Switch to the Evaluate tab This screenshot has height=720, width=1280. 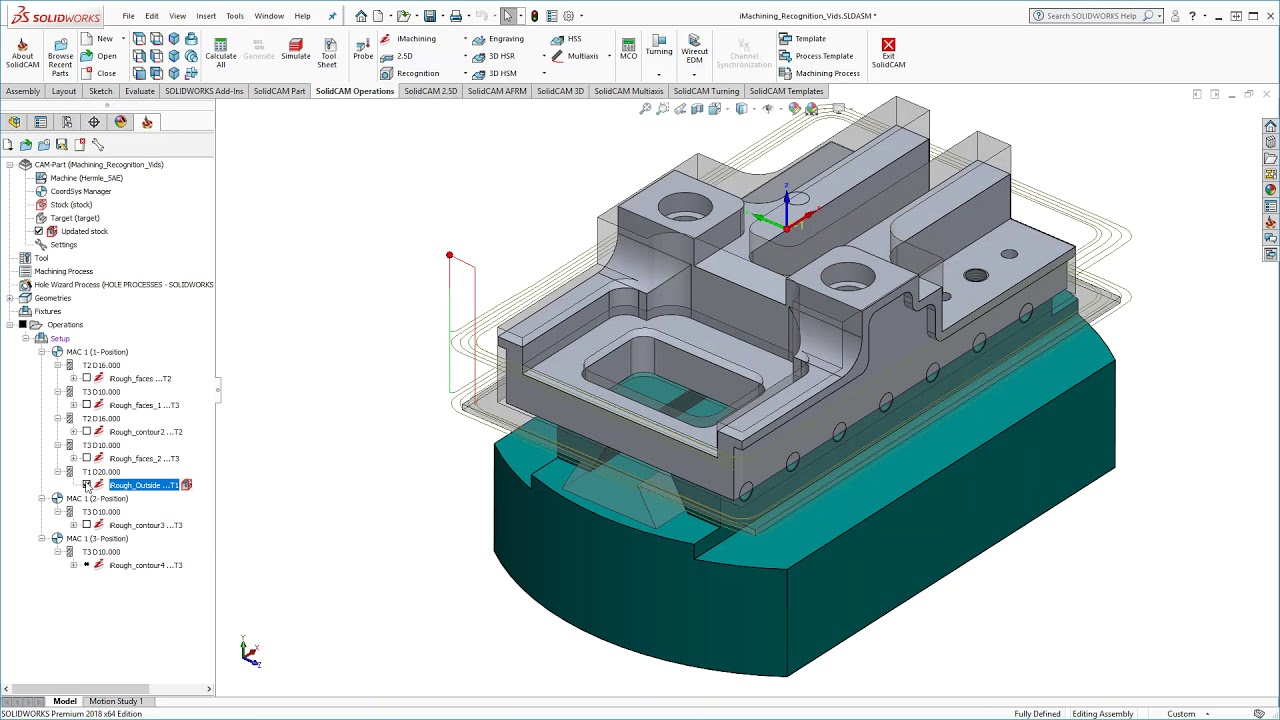[140, 91]
